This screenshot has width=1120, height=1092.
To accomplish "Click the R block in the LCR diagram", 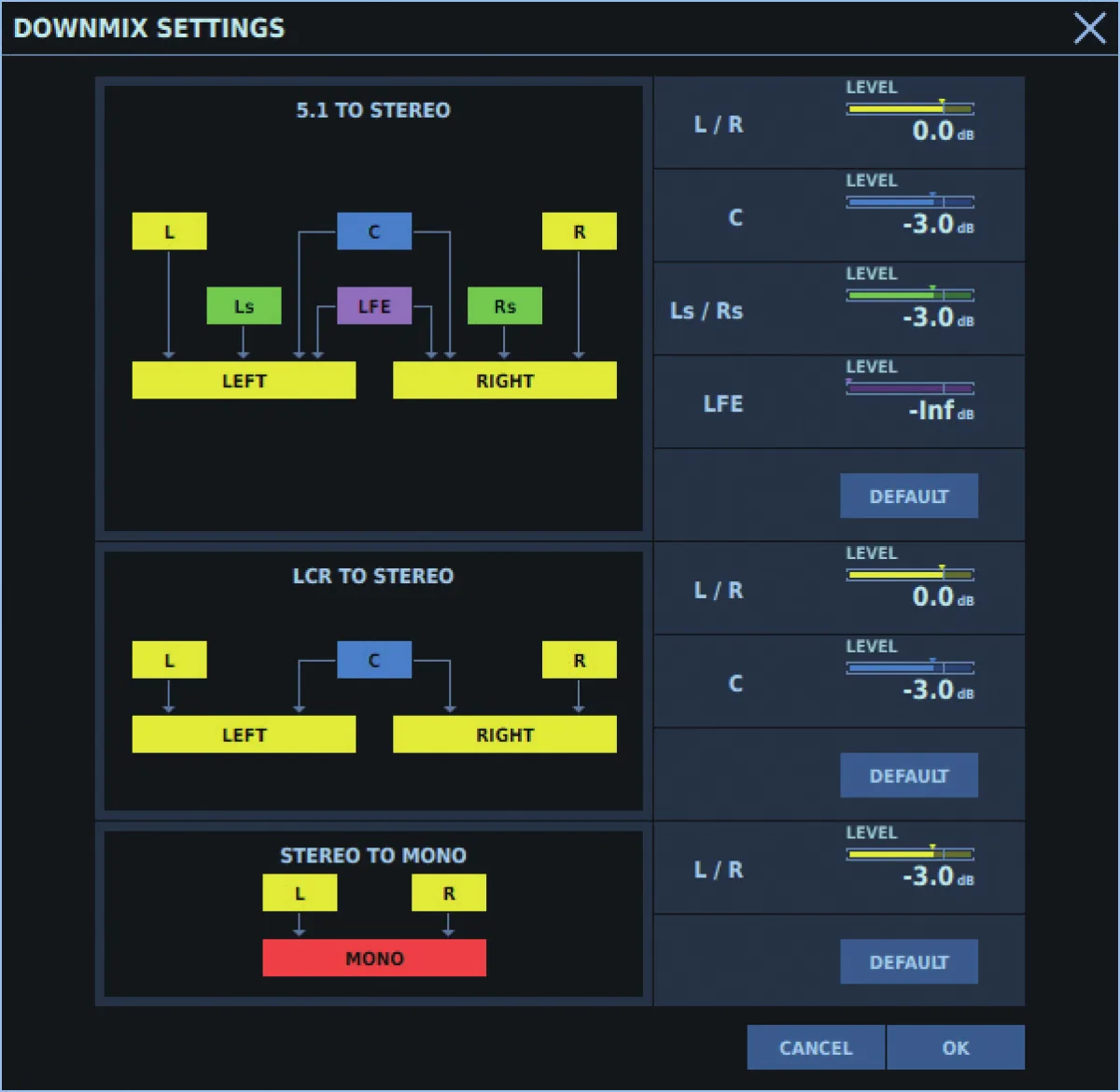I will tap(580, 660).
